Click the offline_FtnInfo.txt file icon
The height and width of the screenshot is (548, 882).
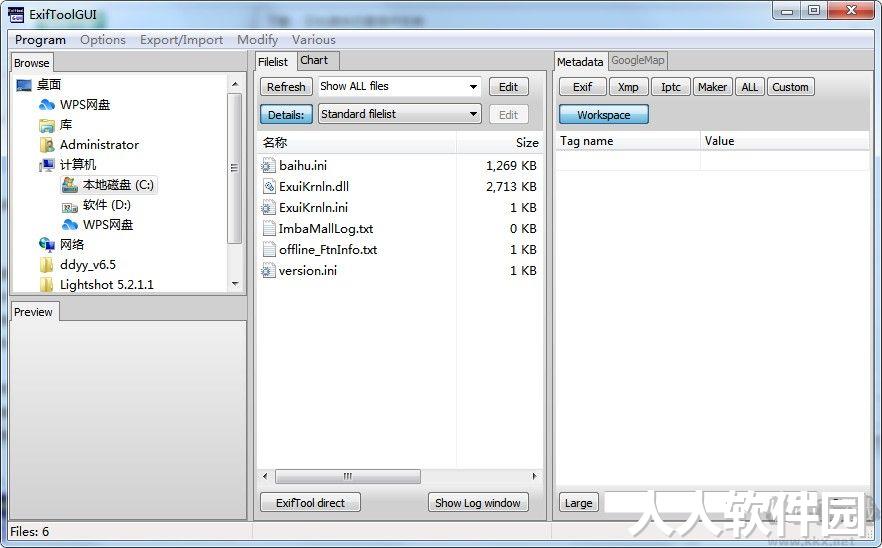point(269,249)
